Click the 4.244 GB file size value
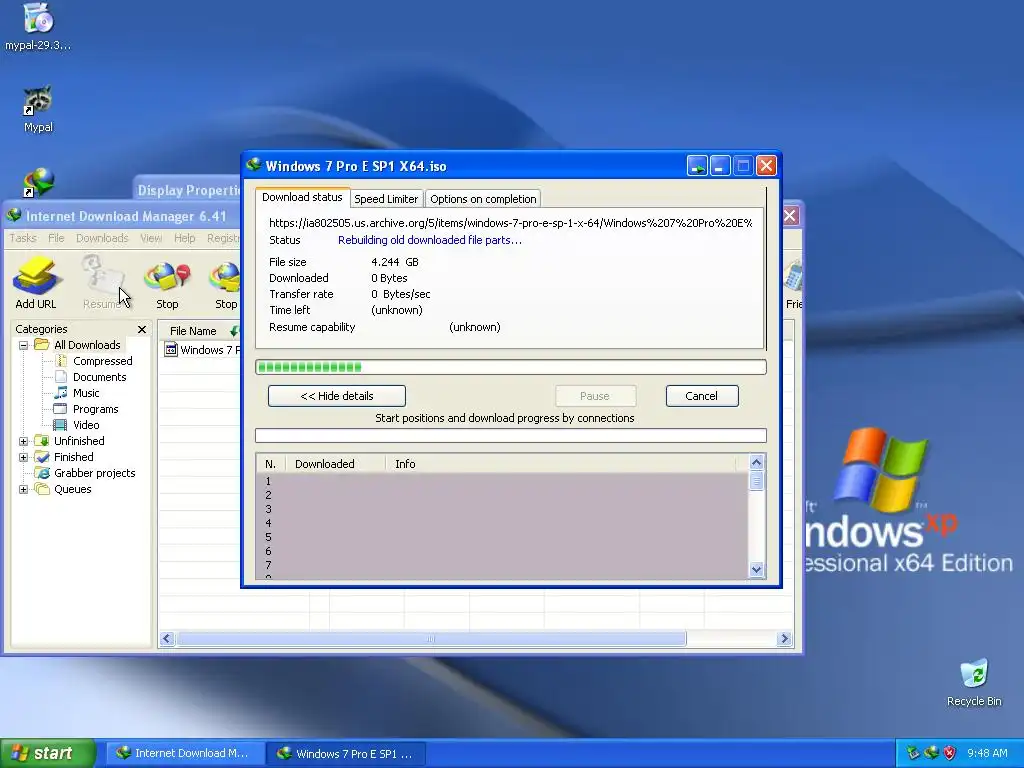Image resolution: width=1024 pixels, height=768 pixels. (394, 262)
